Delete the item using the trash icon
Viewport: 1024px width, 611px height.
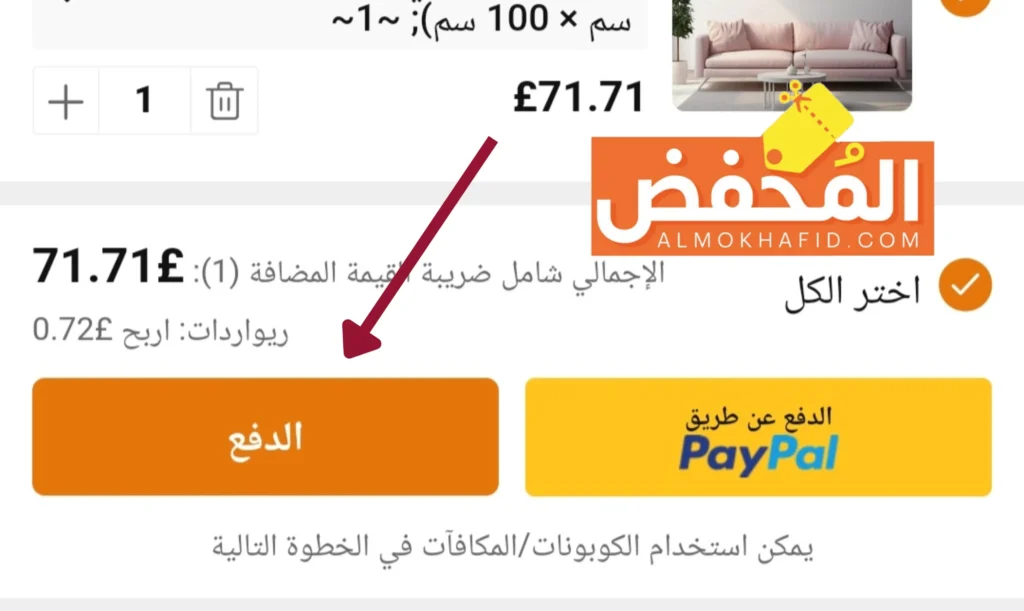[x=225, y=101]
